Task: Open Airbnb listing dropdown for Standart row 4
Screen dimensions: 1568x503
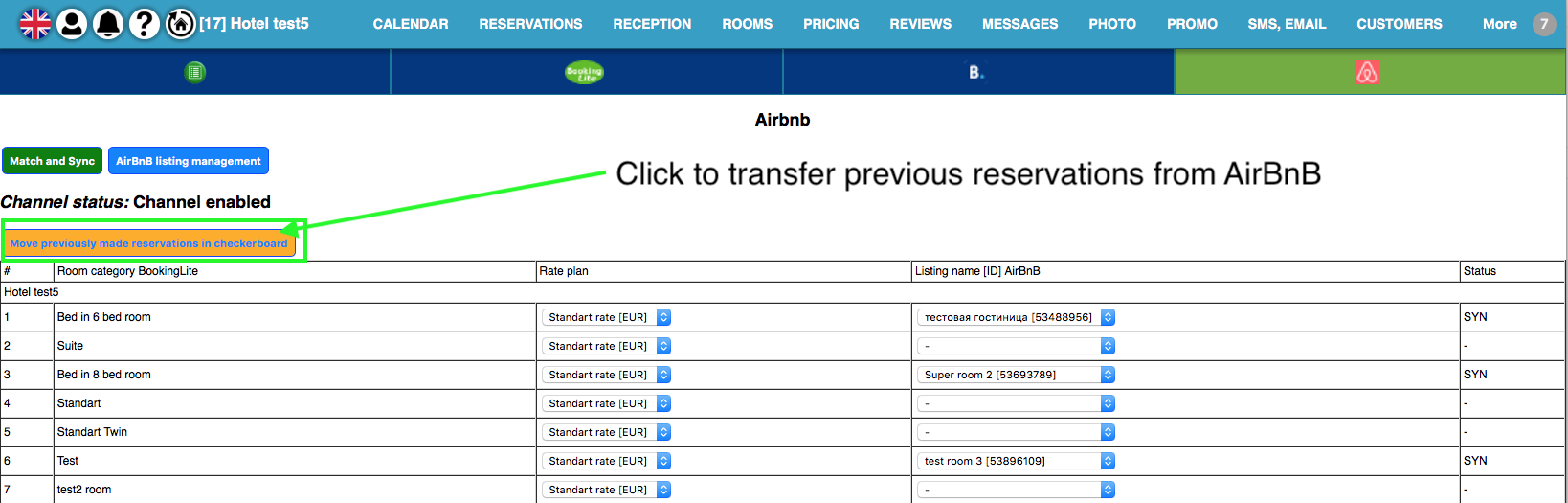Action: [x=1016, y=403]
